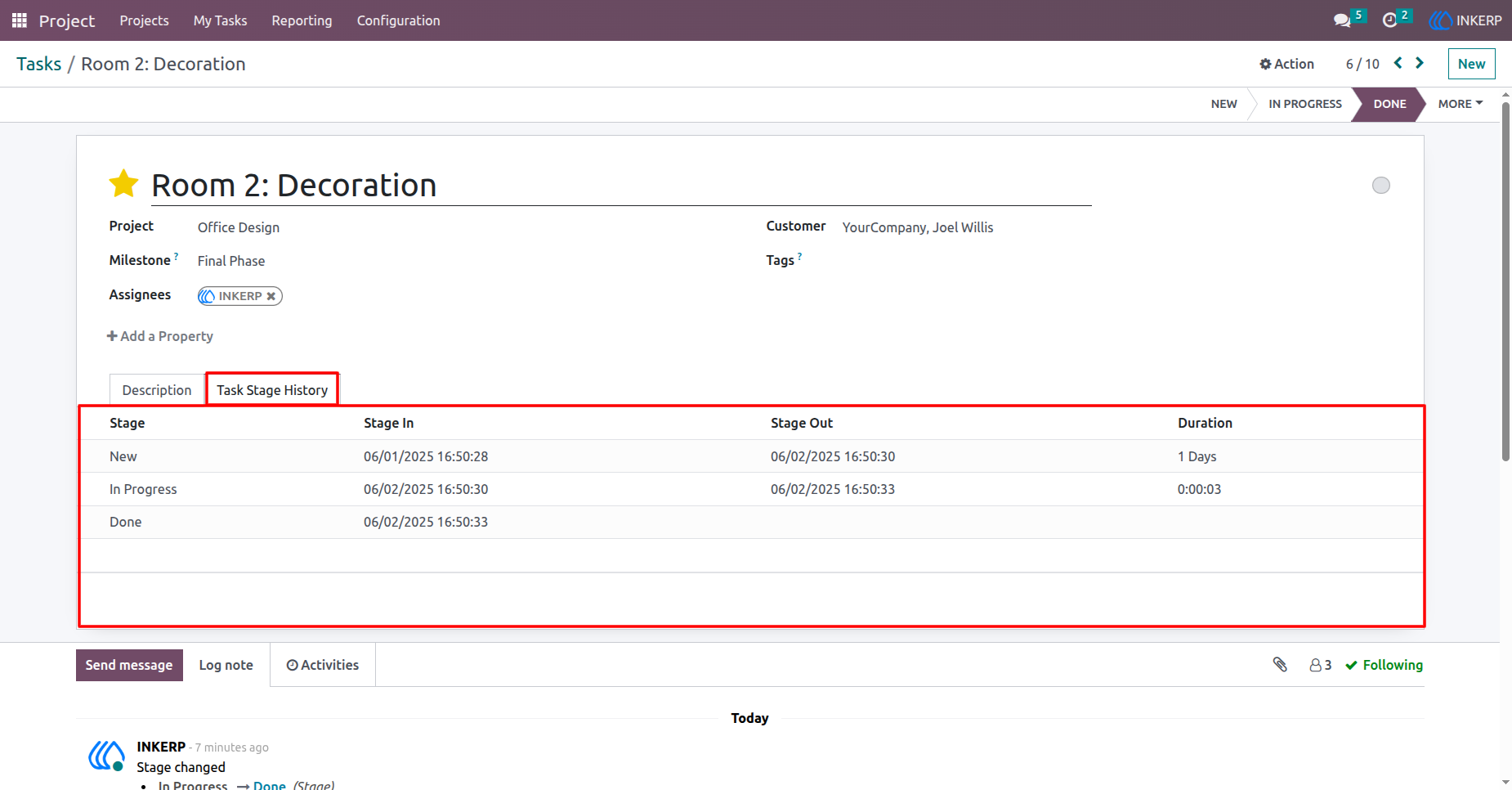Remove the INKERP assignee tag
The height and width of the screenshot is (790, 1512).
[271, 296]
